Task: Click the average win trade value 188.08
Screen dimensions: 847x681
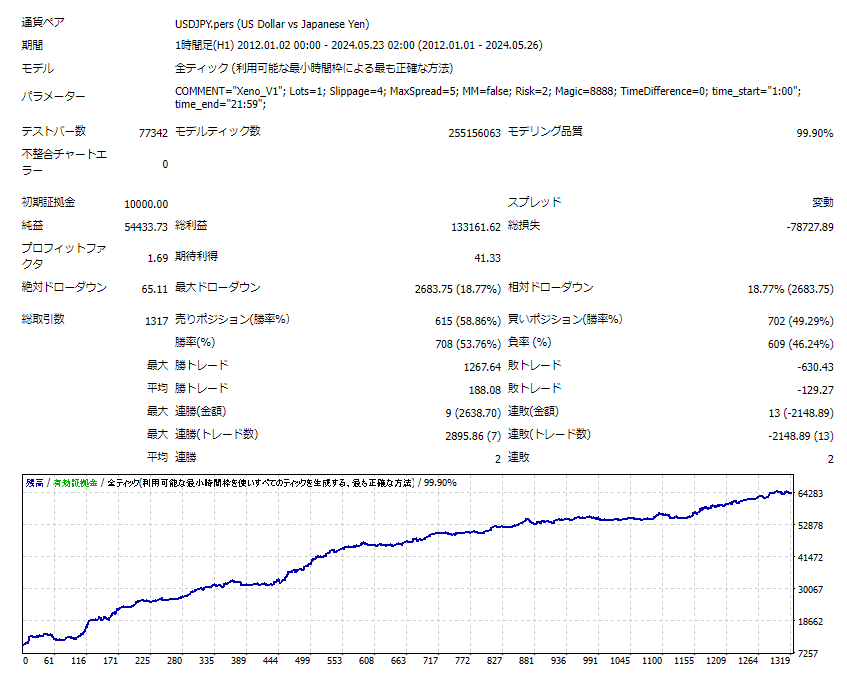Action: click(485, 390)
